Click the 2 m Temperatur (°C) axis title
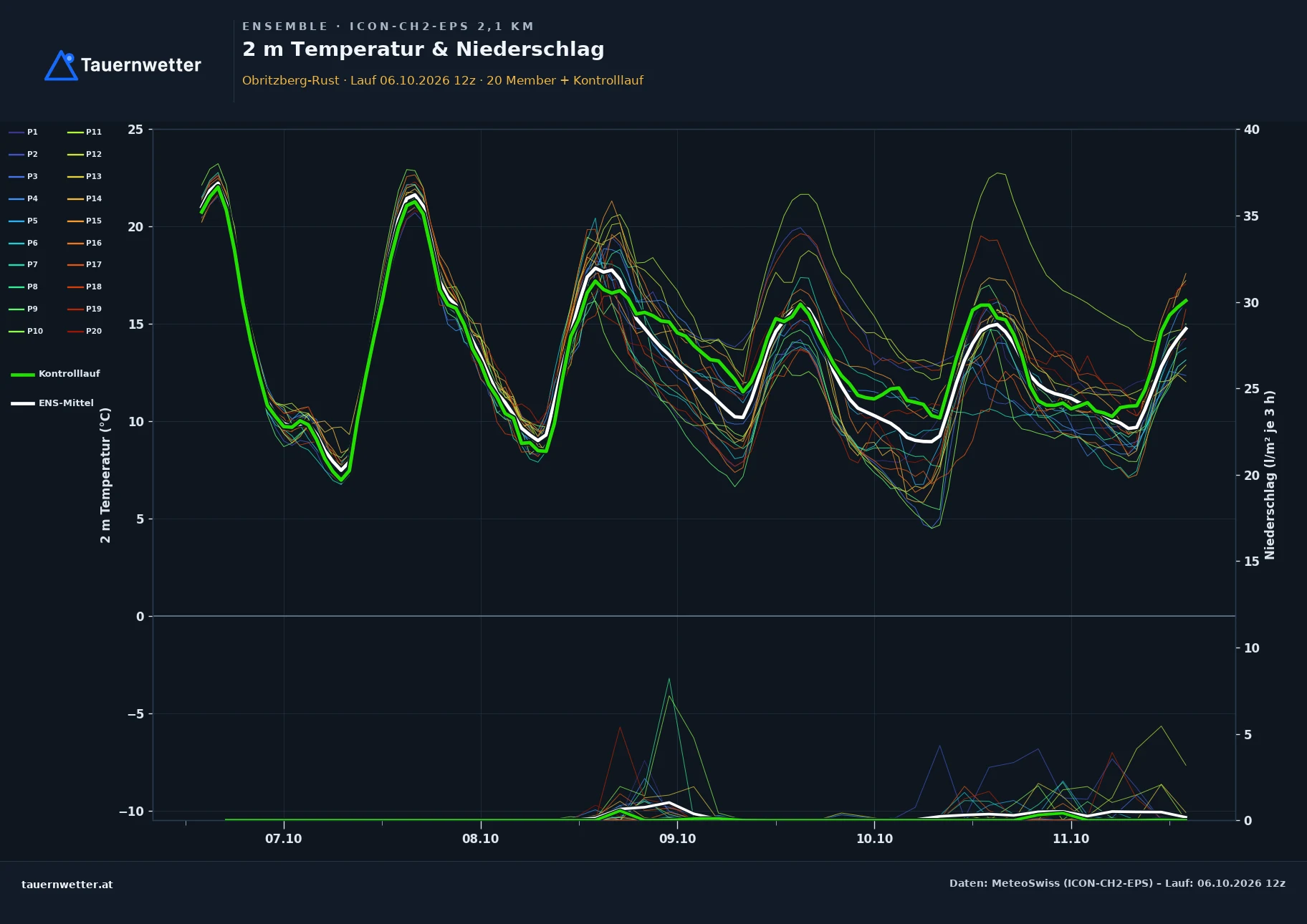The width and height of the screenshot is (1307, 924). pyautogui.click(x=106, y=475)
